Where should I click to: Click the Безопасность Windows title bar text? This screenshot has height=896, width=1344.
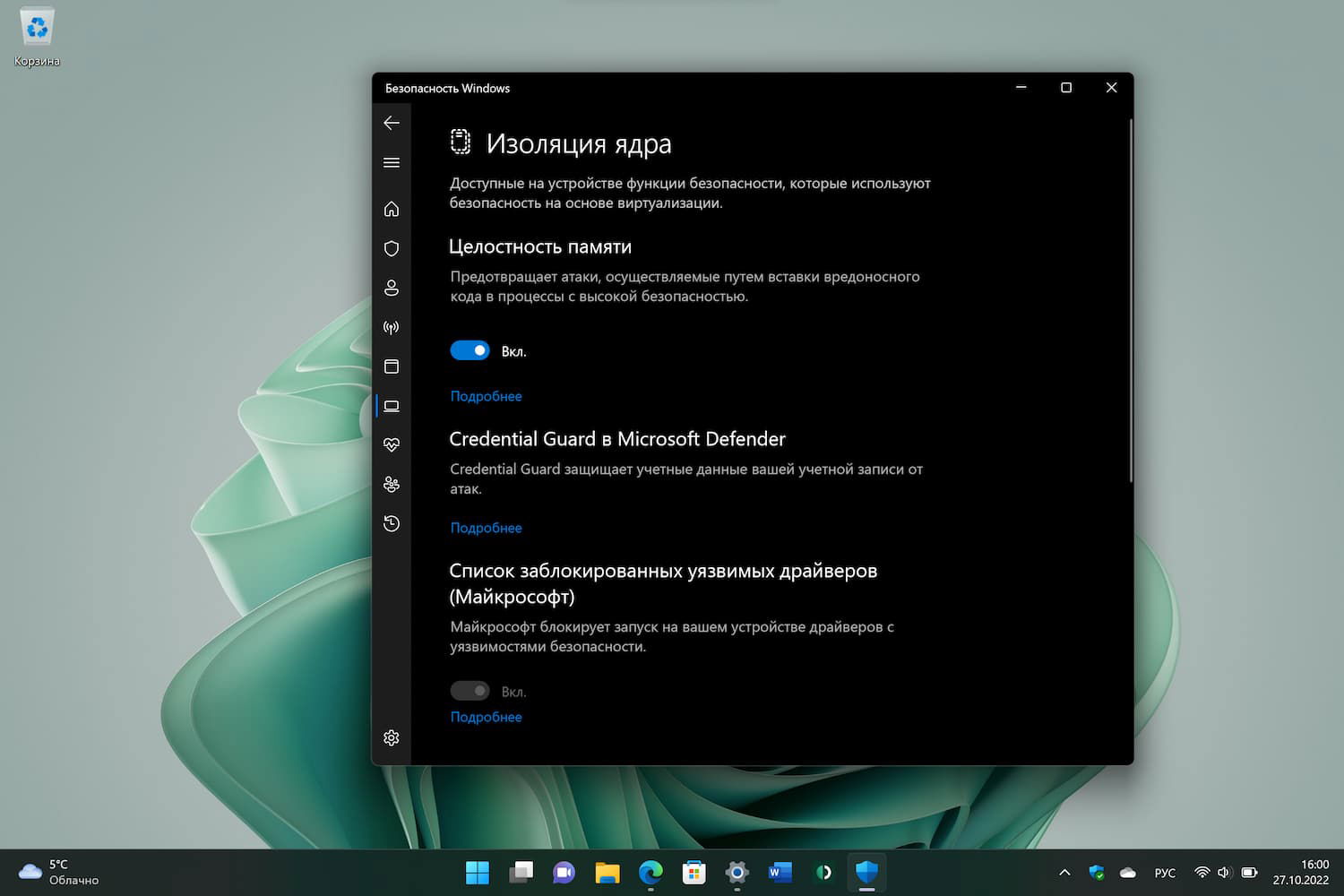pos(447,88)
